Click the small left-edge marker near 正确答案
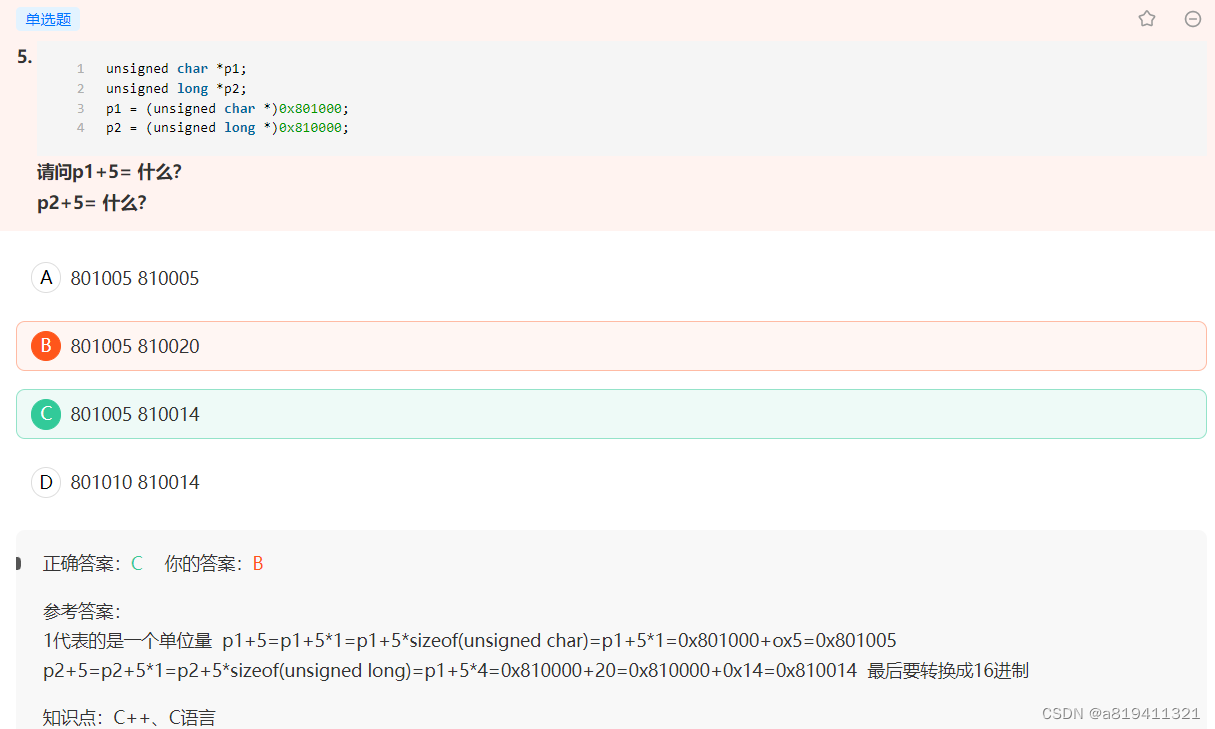This screenshot has height=729, width=1215. coord(18,564)
